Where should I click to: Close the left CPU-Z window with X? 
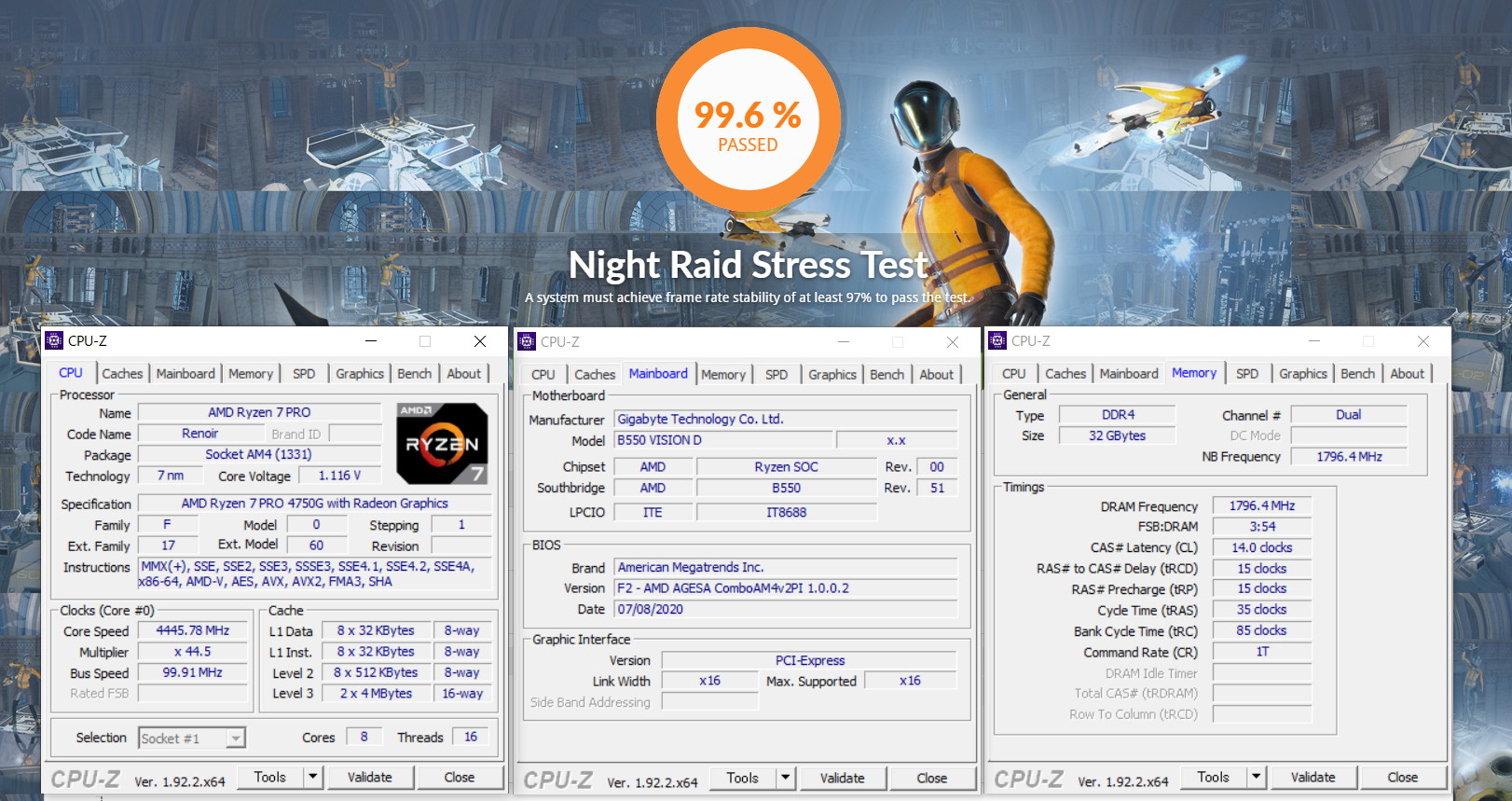pos(480,341)
